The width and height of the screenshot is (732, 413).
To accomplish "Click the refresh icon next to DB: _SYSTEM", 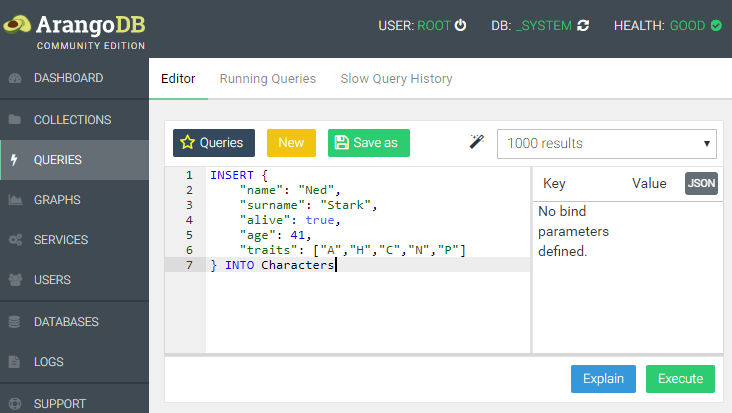I will (x=583, y=26).
